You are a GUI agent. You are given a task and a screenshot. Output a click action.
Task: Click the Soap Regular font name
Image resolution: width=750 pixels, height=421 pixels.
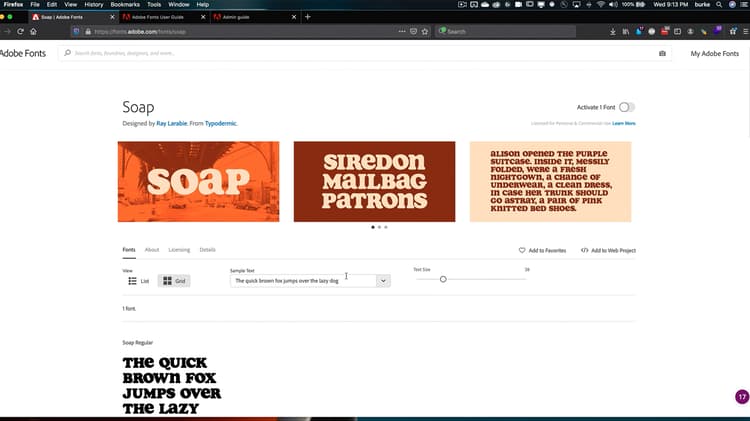tap(138, 343)
